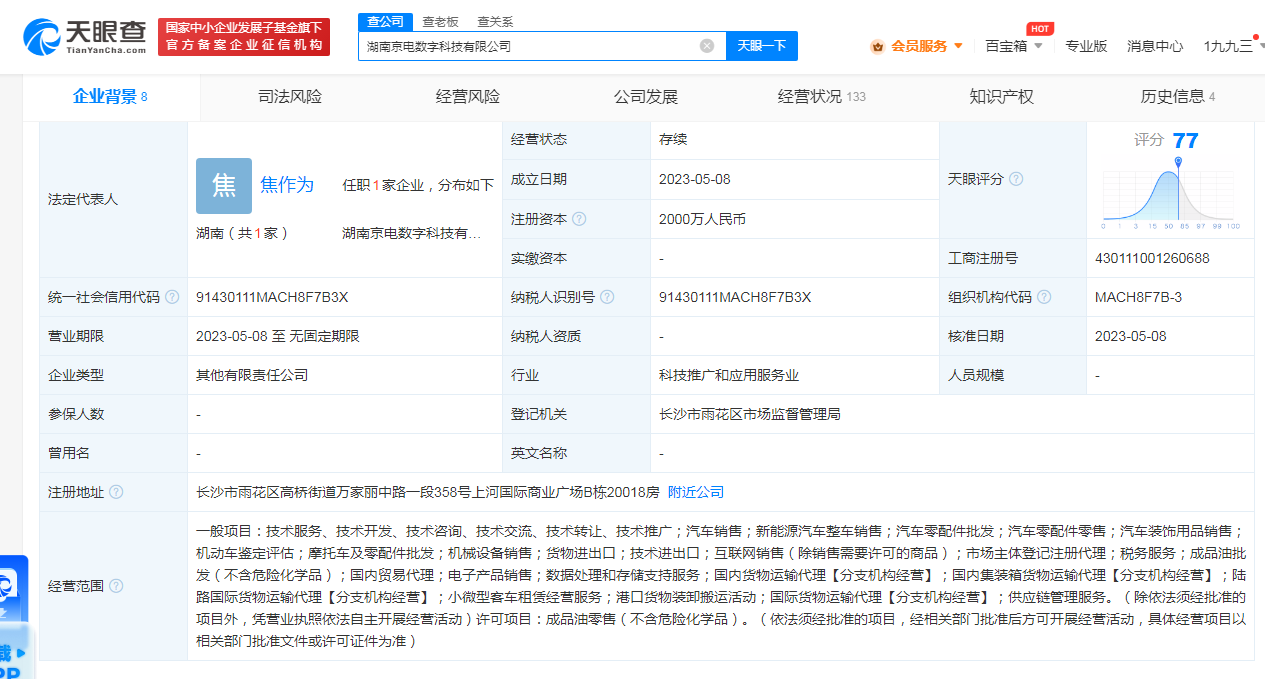The height and width of the screenshot is (679, 1265).
Task: Click the 组织机构代码 value MACH8F7B-3
Action: tap(1138, 297)
